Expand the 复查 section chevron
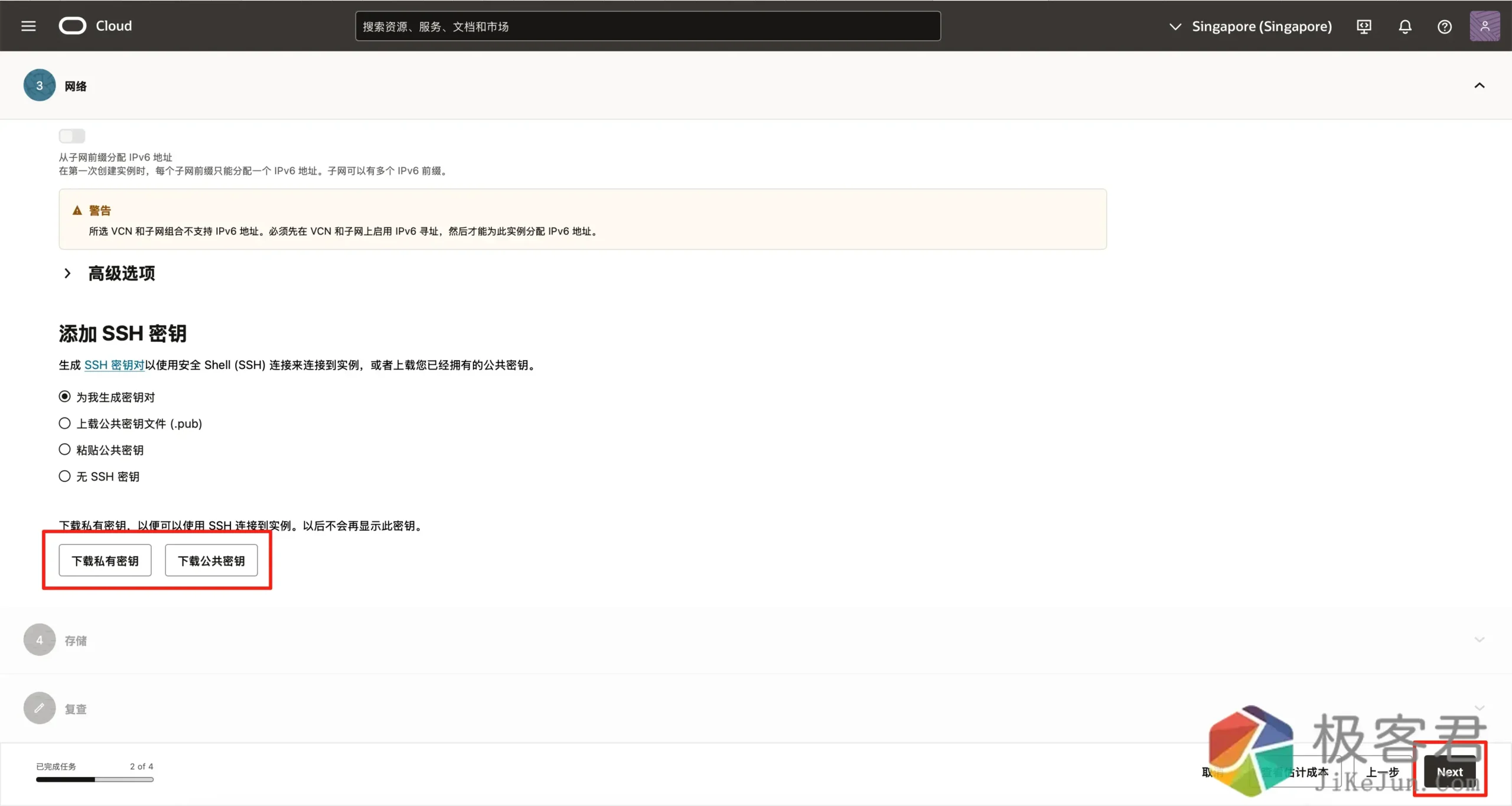Image resolution: width=1512 pixels, height=806 pixels. point(1479,707)
